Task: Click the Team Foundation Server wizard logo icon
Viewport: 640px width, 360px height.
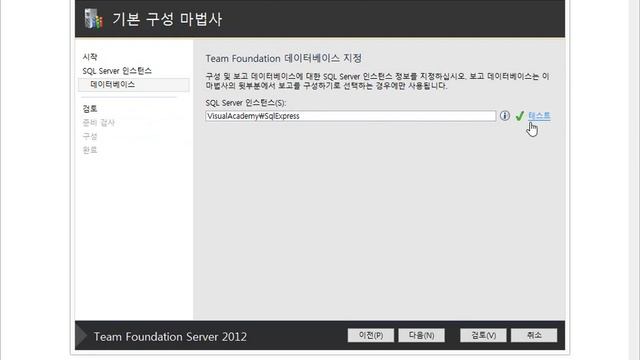Action: click(x=93, y=19)
